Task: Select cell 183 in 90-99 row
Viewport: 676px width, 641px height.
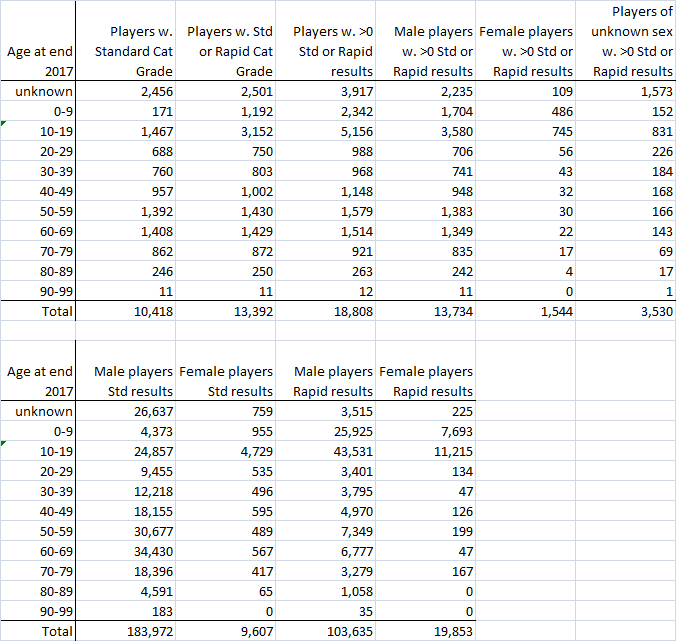Action: point(125,611)
